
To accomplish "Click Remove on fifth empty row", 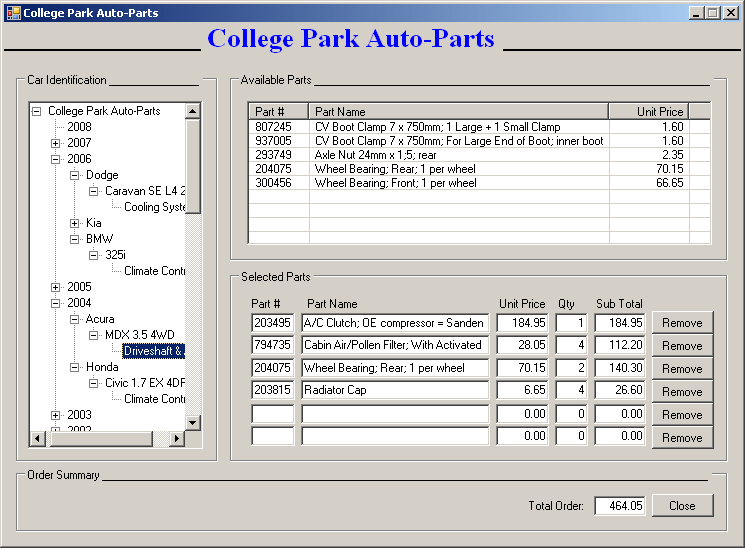I will pos(682,415).
